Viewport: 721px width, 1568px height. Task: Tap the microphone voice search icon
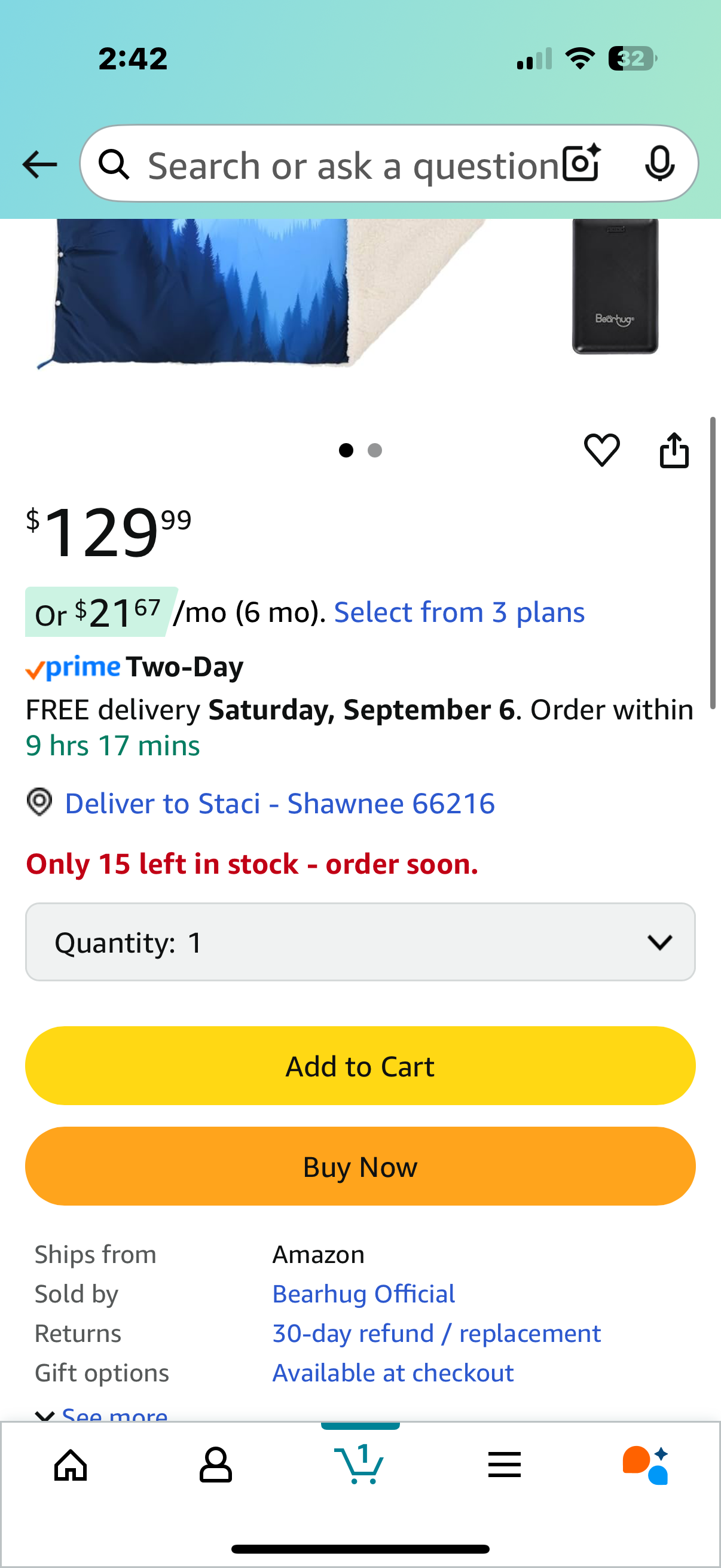pos(659,164)
